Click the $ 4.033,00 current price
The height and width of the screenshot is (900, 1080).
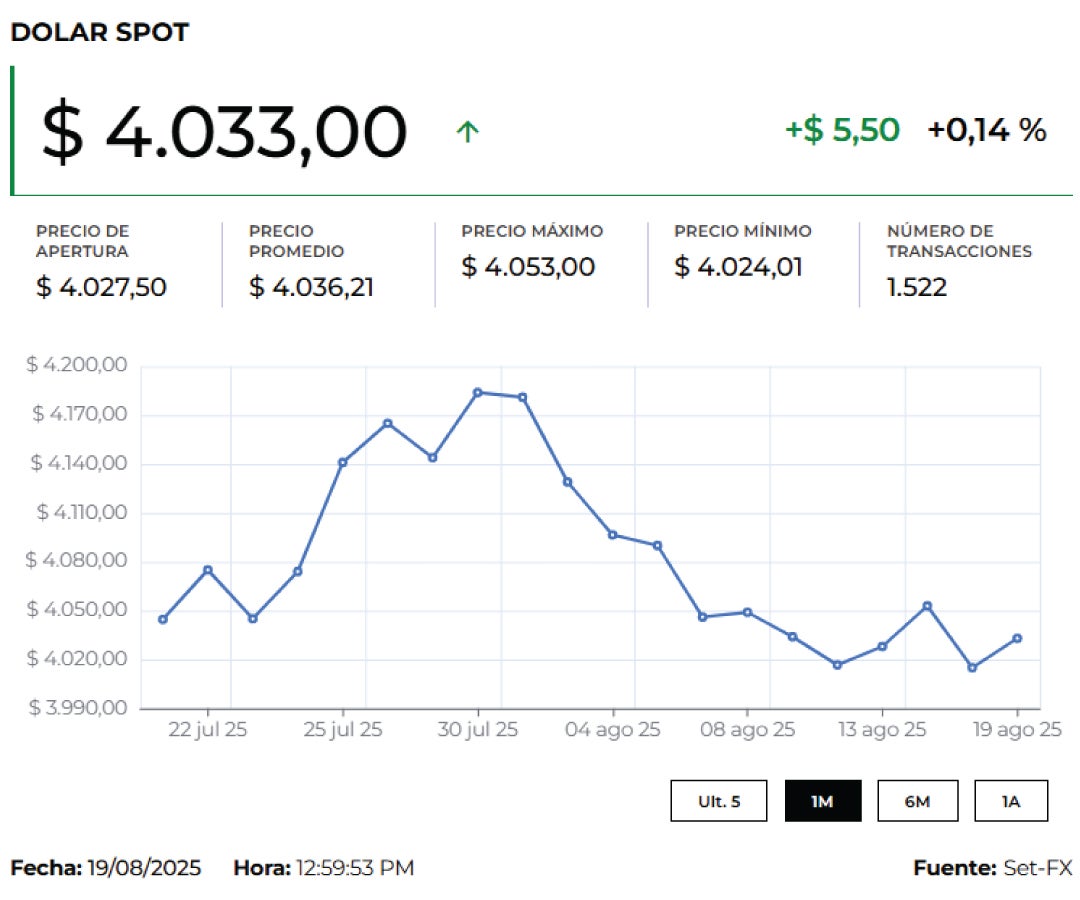coord(224,132)
